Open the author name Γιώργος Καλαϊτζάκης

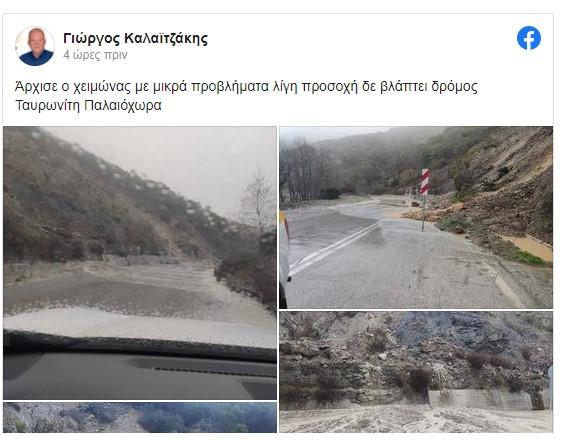(135, 38)
